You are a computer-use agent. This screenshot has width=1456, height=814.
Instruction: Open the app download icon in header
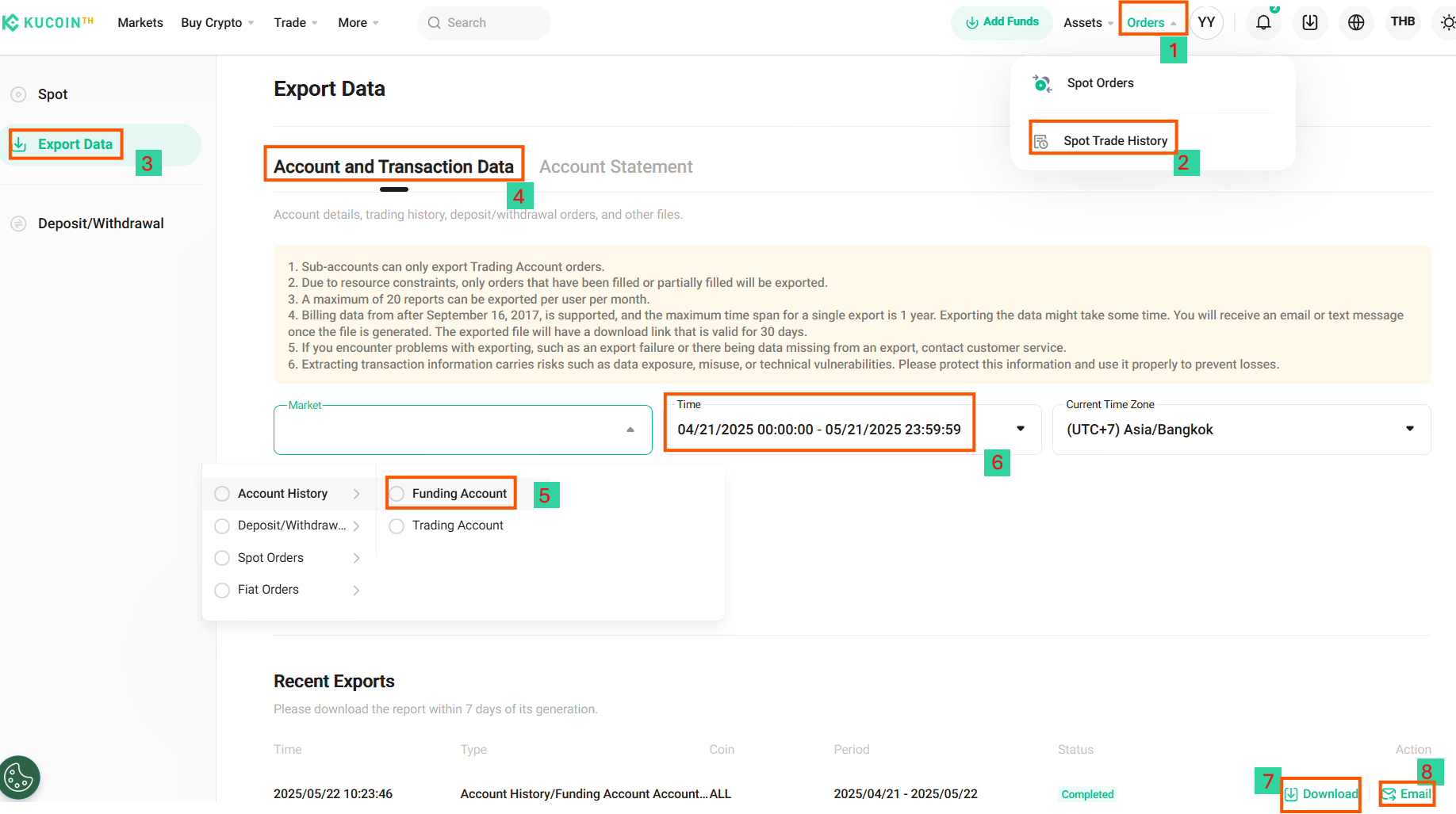1310,23
